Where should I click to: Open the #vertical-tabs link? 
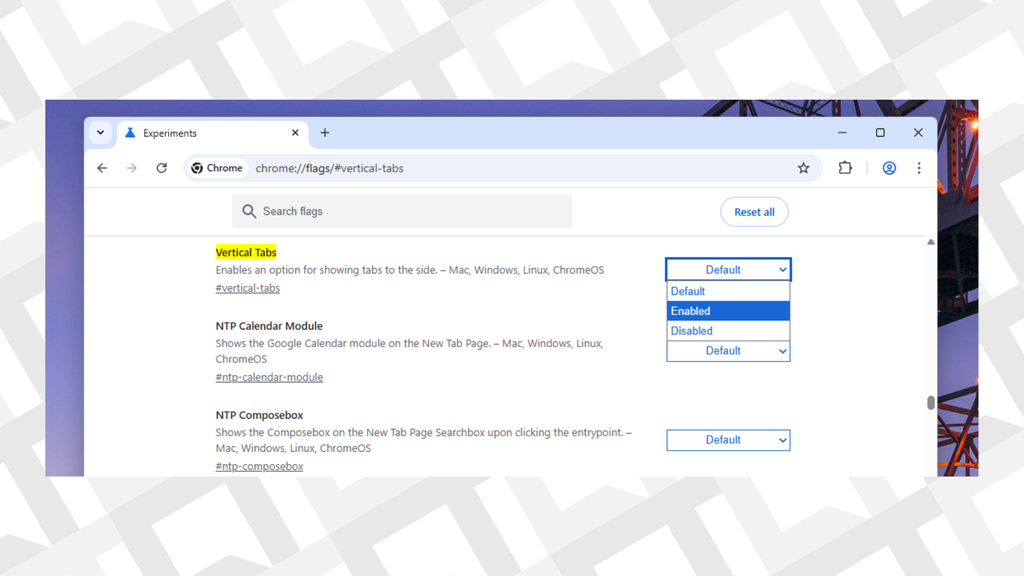pyautogui.click(x=247, y=288)
